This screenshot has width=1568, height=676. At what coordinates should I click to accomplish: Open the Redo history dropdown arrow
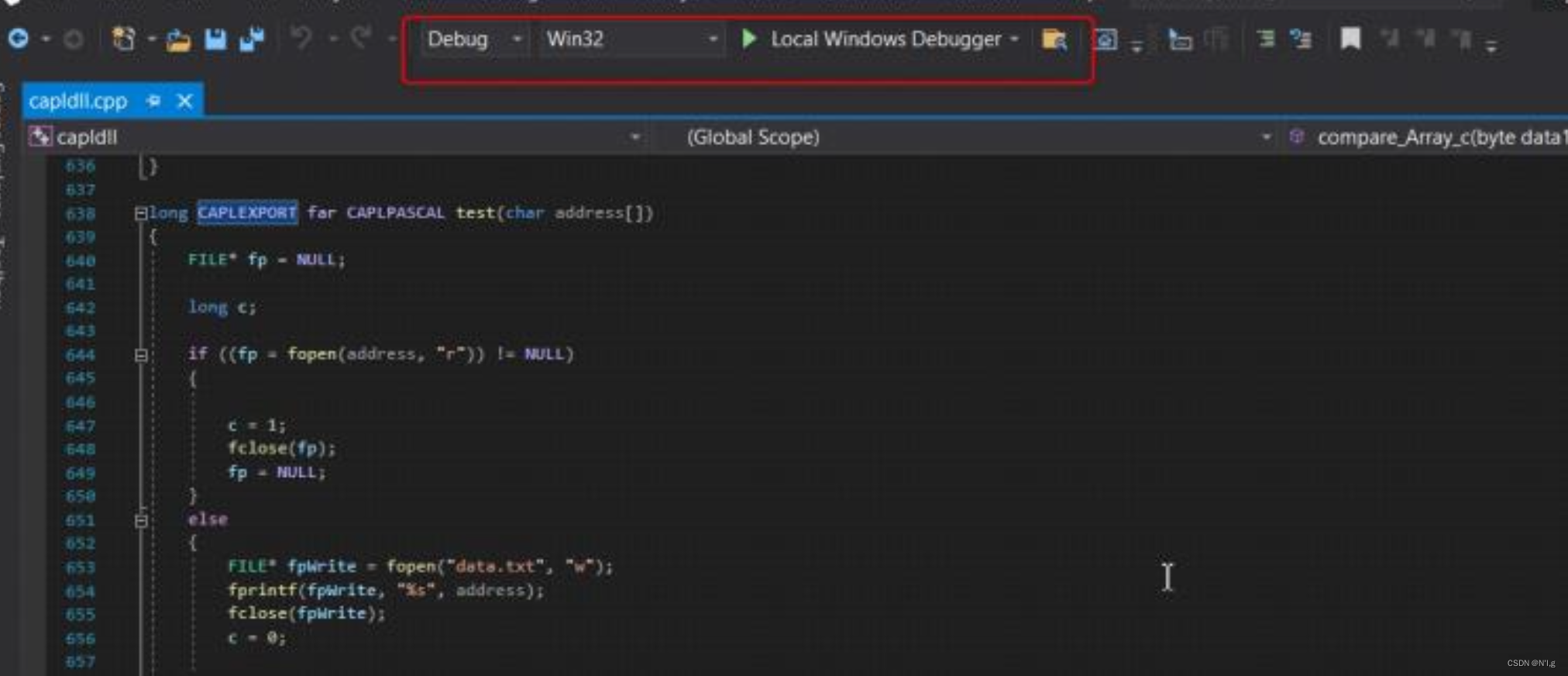tap(392, 39)
